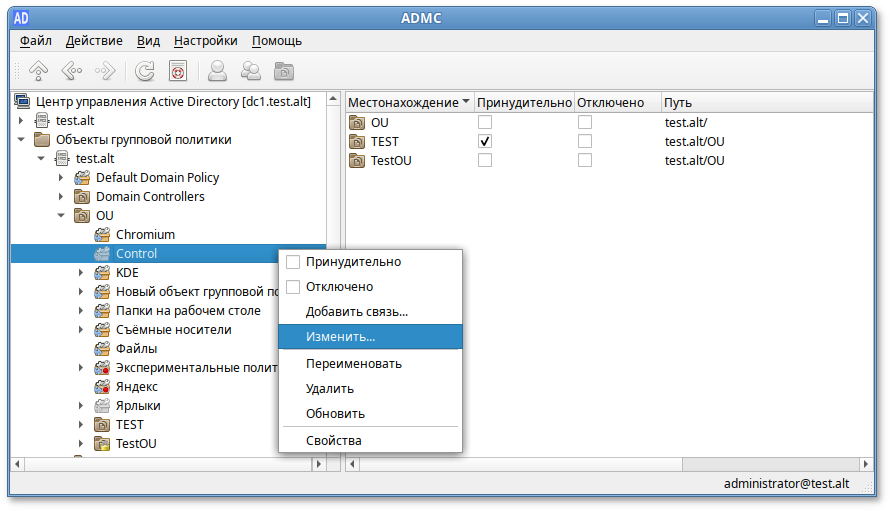Toggle Принудительно checkbox for OU row
The width and height of the screenshot is (890, 511).
click(485, 122)
